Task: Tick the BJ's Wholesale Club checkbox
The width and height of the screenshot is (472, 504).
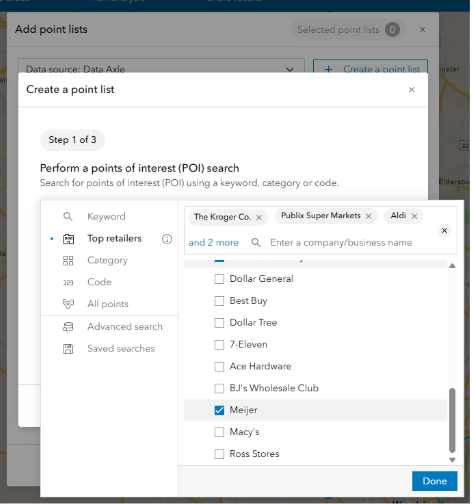Action: click(x=219, y=388)
